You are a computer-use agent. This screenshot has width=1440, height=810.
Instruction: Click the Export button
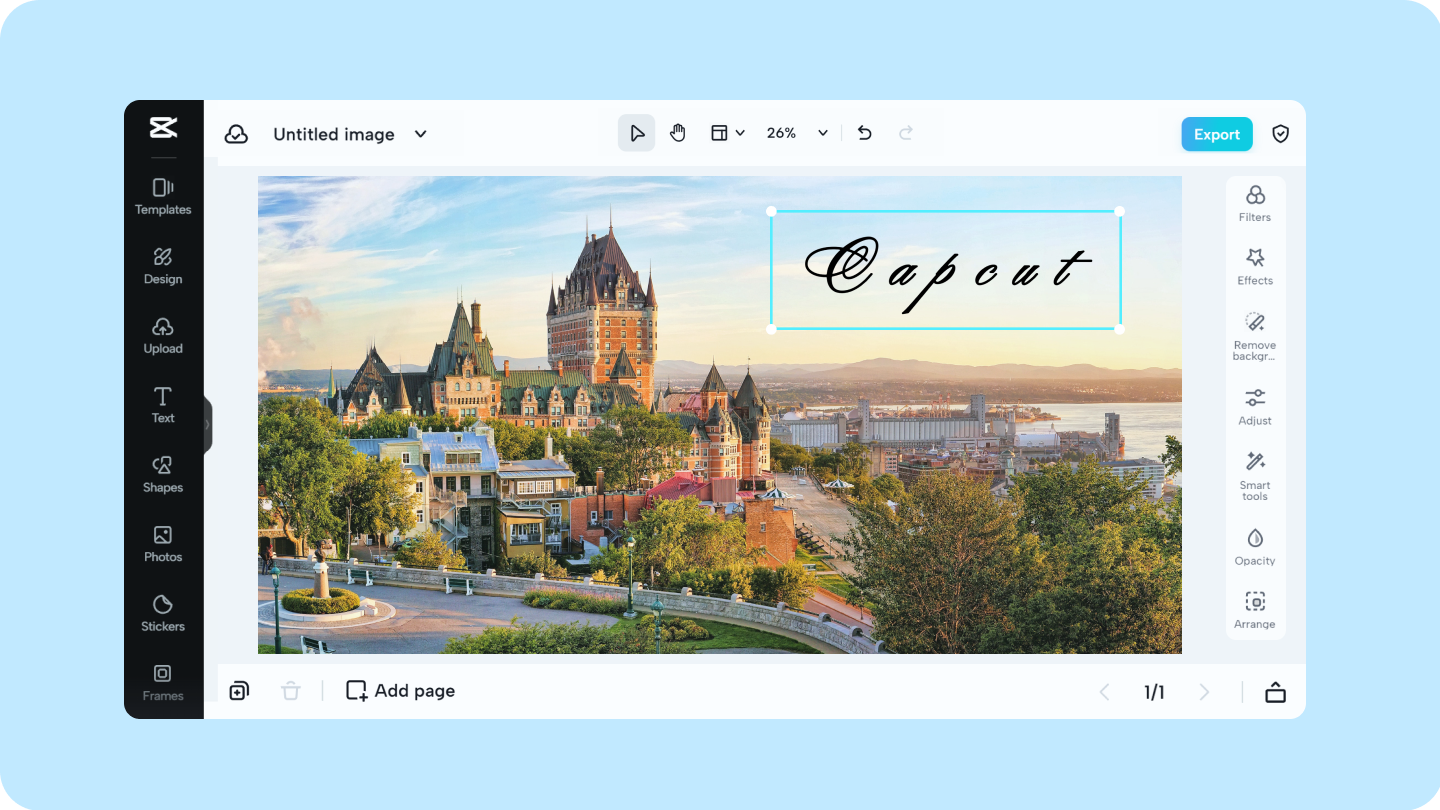coord(1216,133)
